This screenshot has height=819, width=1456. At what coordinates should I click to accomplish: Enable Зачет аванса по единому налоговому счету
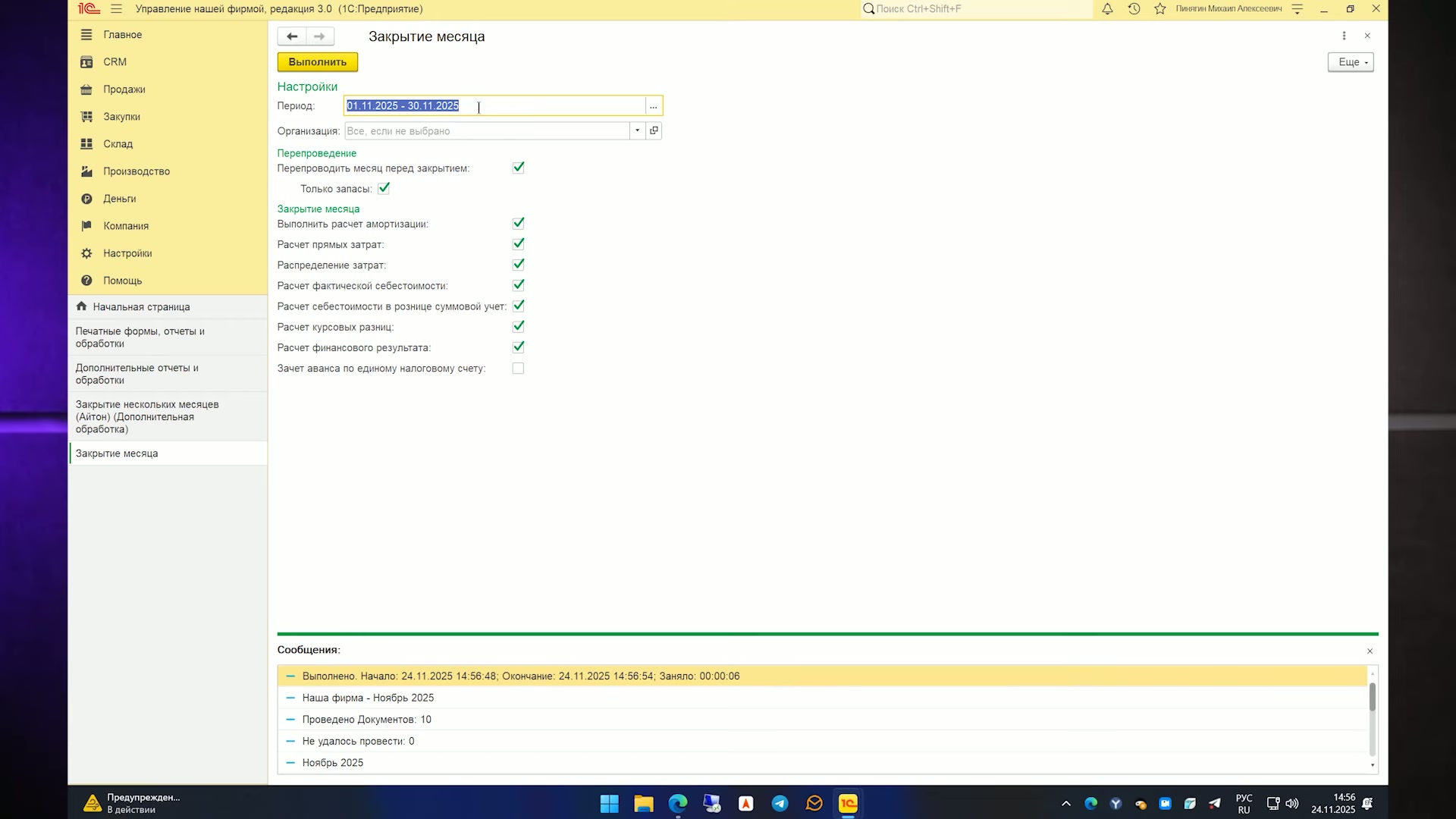(518, 369)
